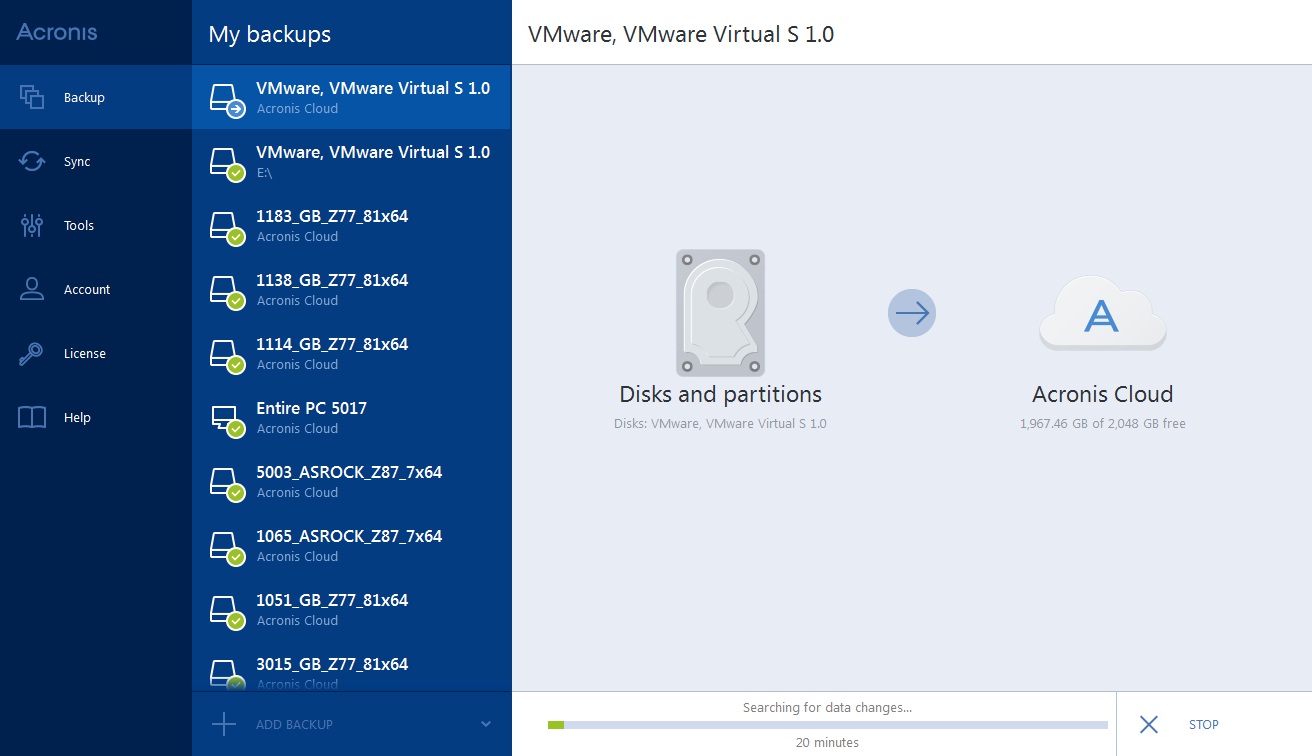Show the License tab label
Screen dimensions: 1312x756
coord(85,354)
